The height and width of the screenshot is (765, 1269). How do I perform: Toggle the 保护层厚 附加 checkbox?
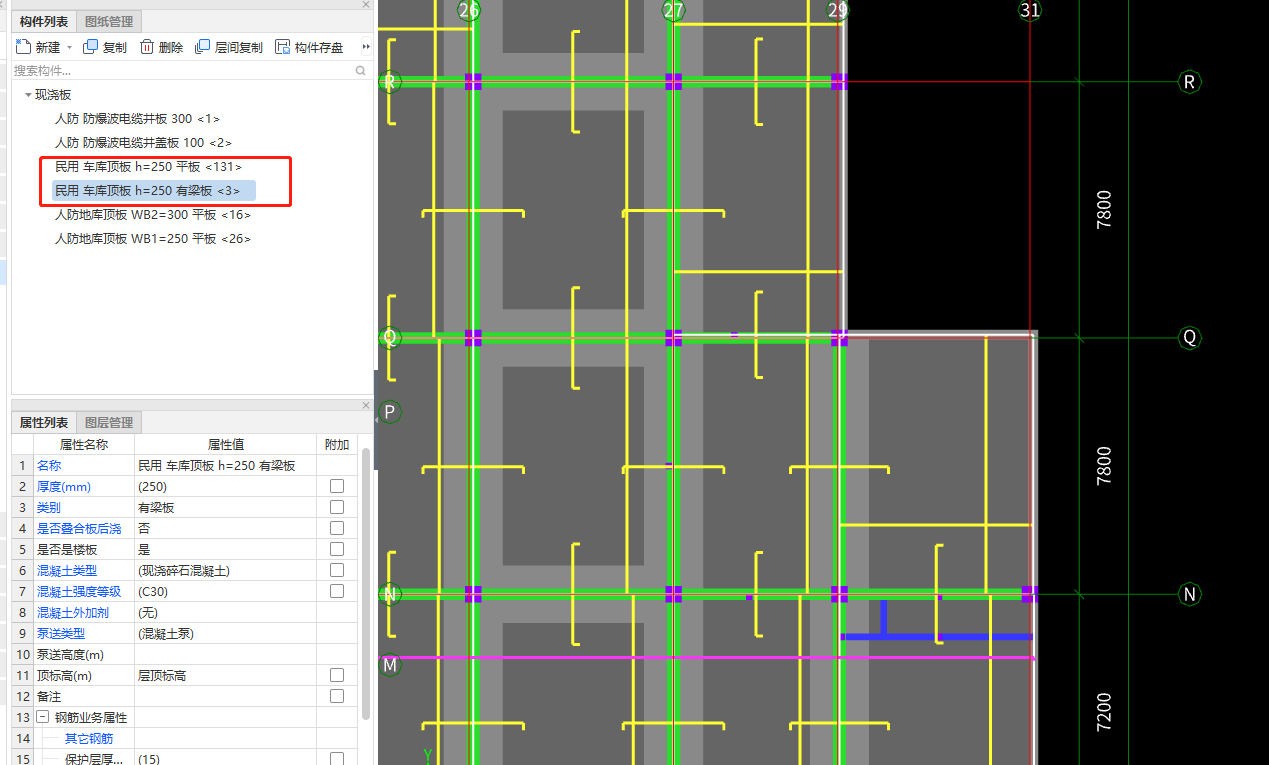[337, 759]
